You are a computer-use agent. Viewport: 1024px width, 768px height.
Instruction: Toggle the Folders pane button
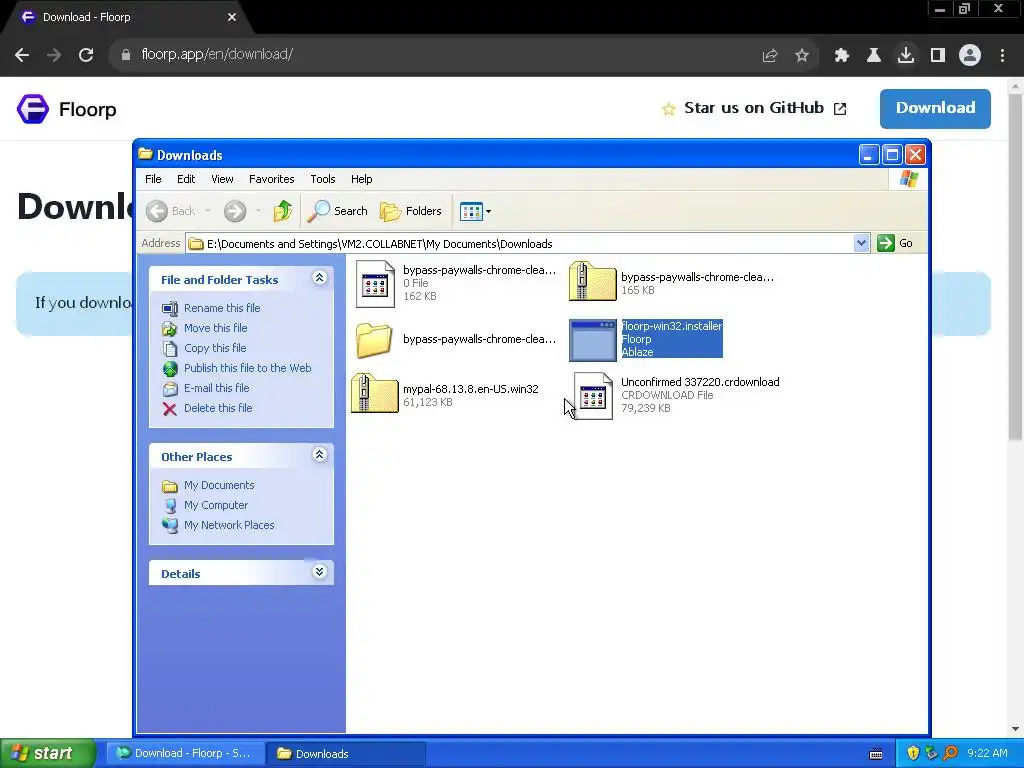coord(411,211)
